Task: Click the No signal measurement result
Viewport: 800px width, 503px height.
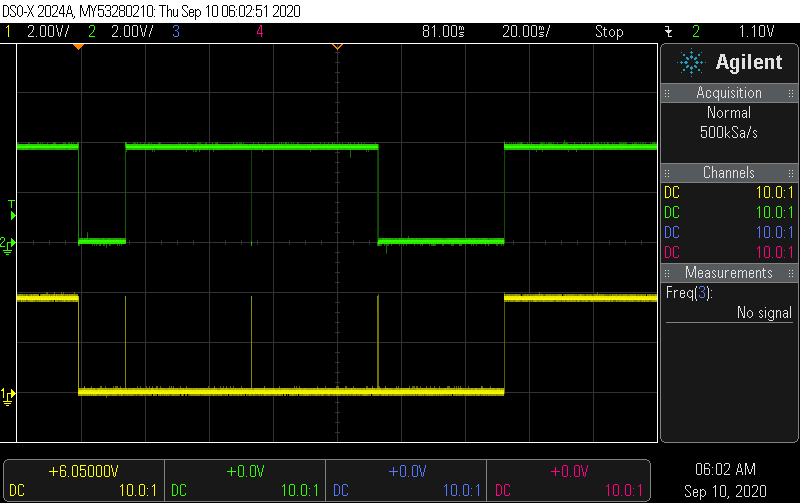Action: pyautogui.click(x=764, y=313)
